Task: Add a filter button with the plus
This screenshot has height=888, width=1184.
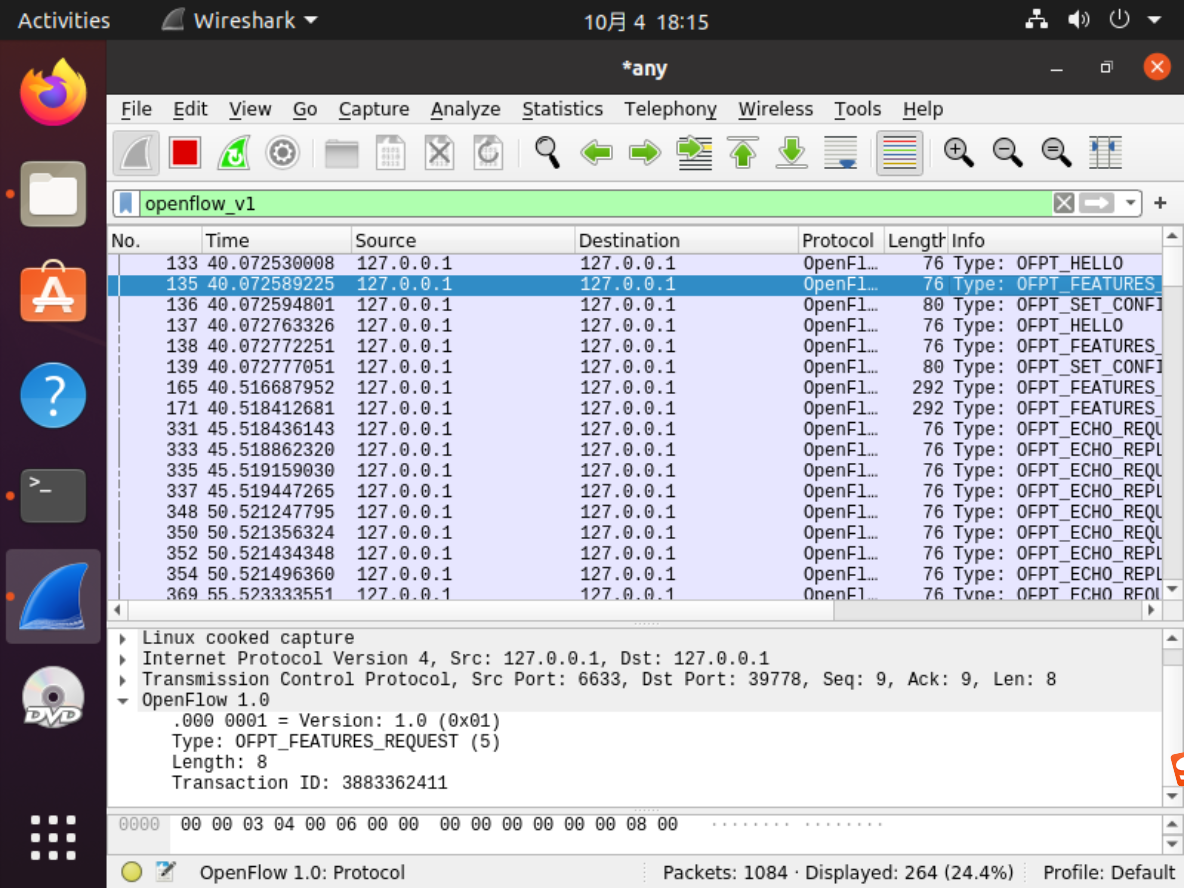Action: pyautogui.click(x=1161, y=203)
